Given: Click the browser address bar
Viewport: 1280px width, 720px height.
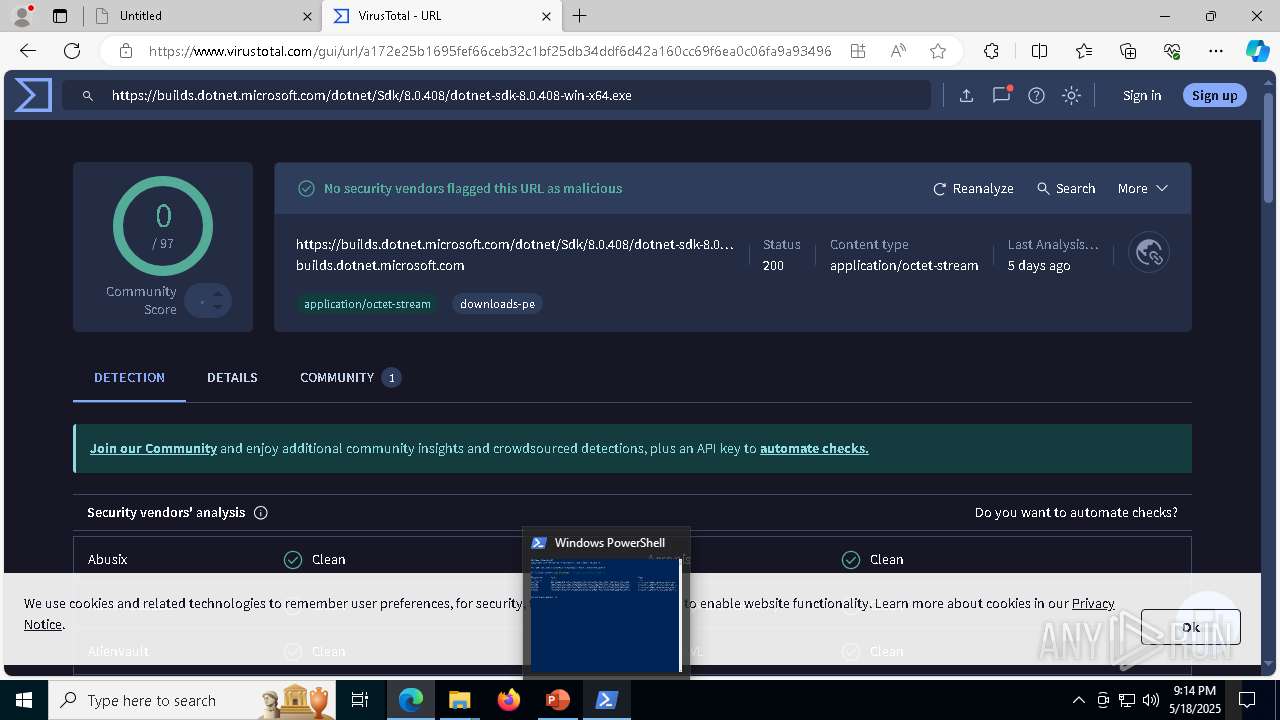Looking at the screenshot, I should point(490,51).
